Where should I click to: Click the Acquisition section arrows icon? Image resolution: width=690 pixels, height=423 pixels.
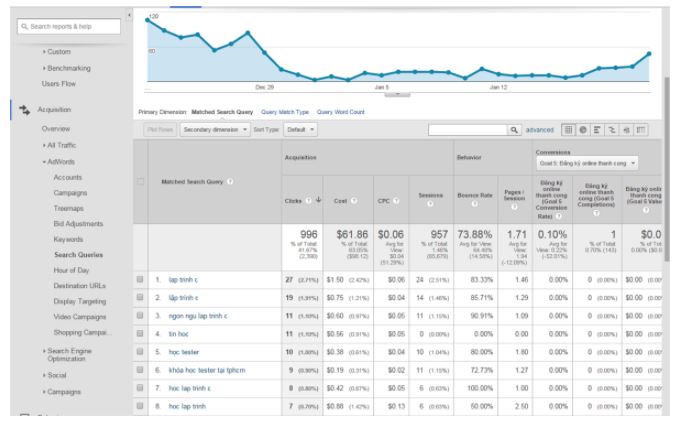tap(25, 110)
